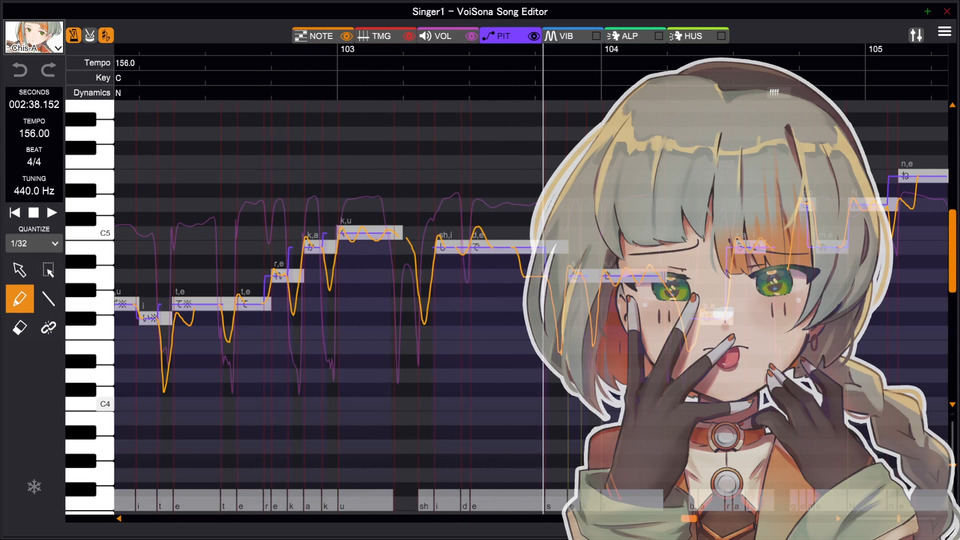Select the sh,i note block

pyautogui.click(x=452, y=247)
